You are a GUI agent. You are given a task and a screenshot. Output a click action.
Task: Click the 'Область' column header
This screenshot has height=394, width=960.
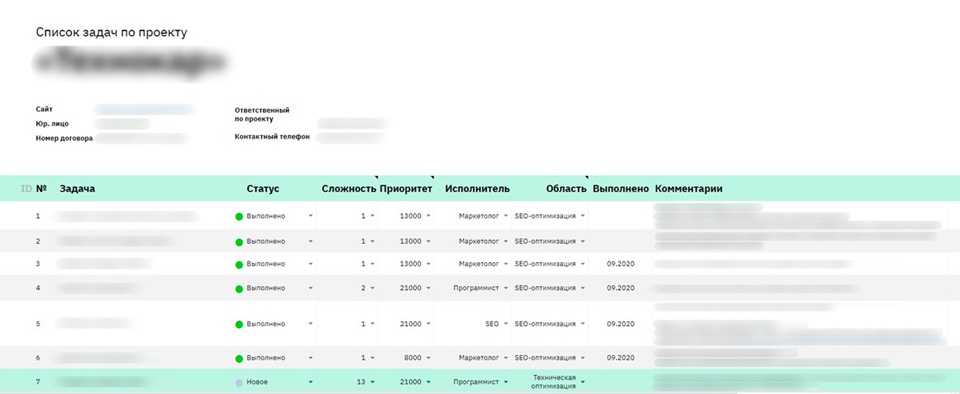point(566,189)
